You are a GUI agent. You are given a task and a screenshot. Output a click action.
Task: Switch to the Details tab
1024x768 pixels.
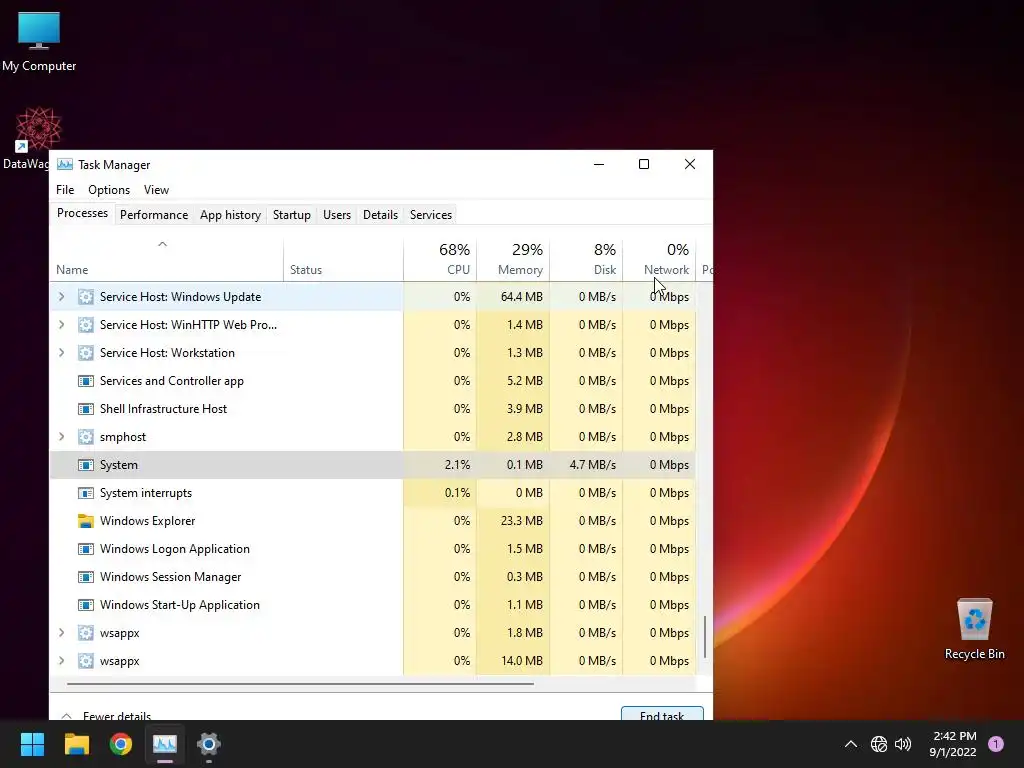tap(381, 215)
